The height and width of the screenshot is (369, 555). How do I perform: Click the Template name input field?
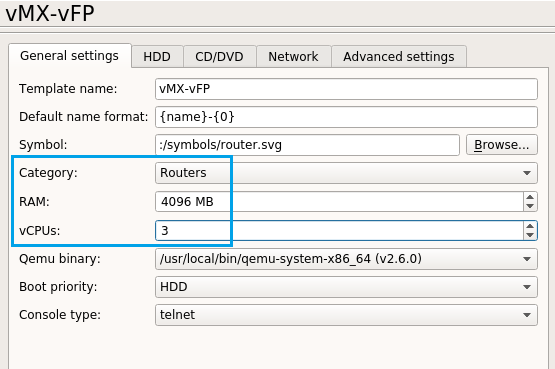coord(346,89)
